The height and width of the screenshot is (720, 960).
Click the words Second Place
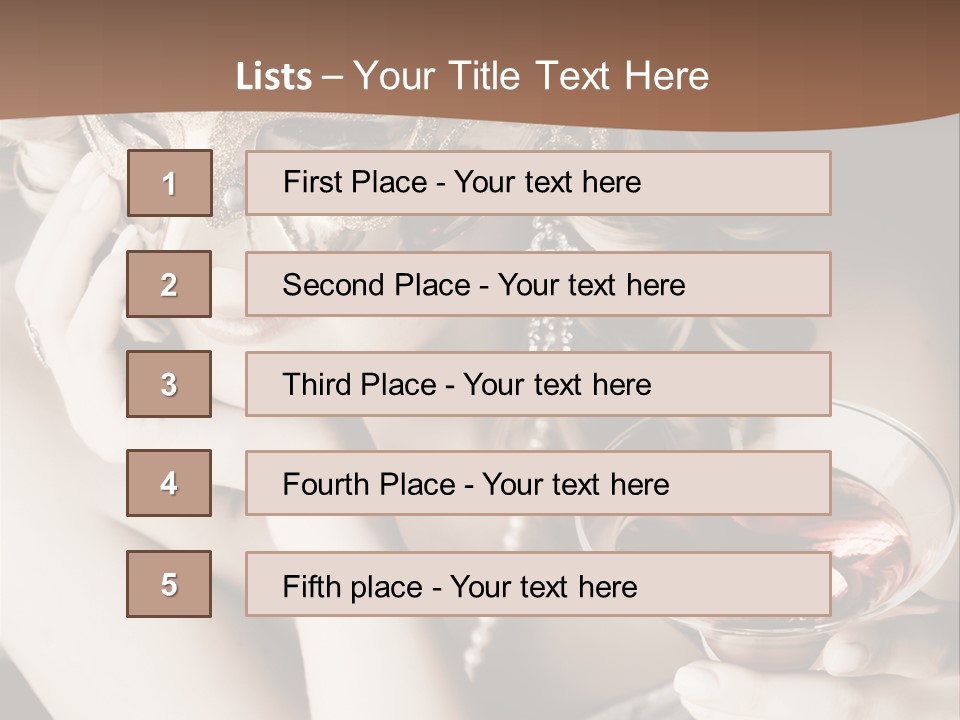pyautogui.click(x=376, y=285)
